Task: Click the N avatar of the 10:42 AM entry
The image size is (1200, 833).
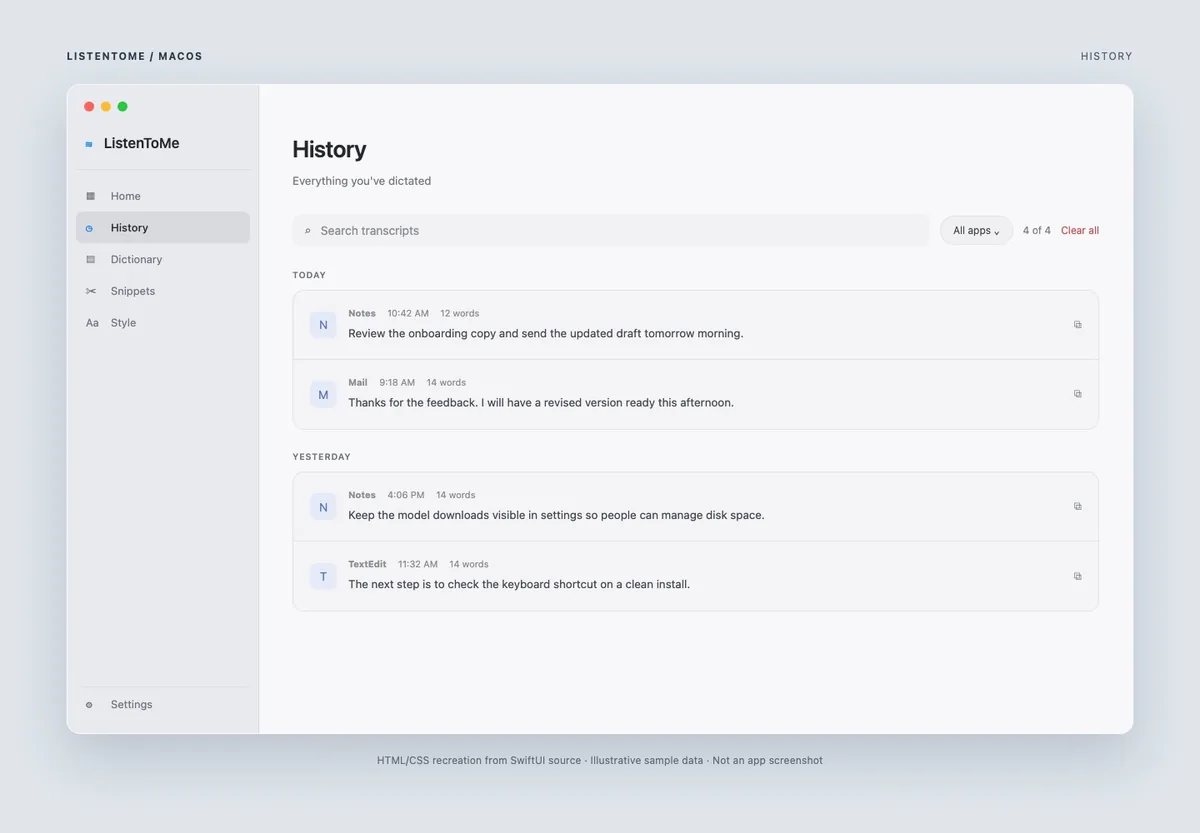Action: point(323,325)
